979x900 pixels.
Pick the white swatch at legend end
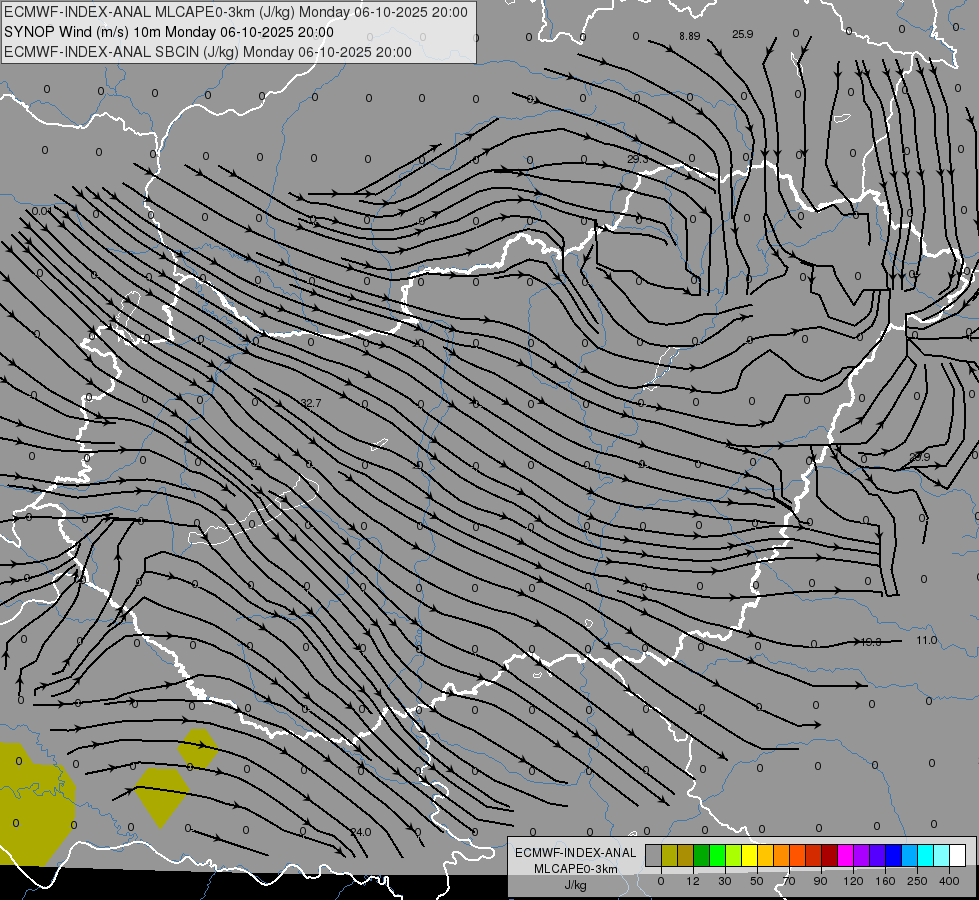click(957, 855)
